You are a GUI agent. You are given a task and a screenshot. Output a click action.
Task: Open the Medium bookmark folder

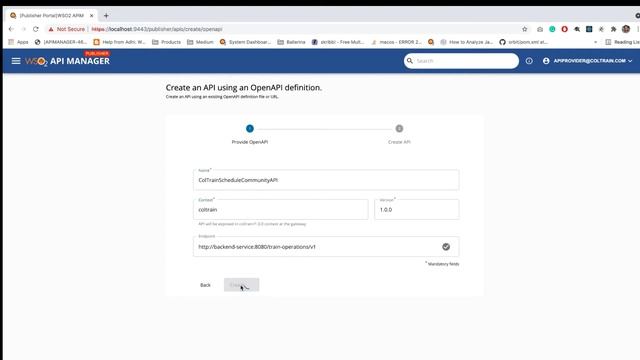pyautogui.click(x=200, y=42)
